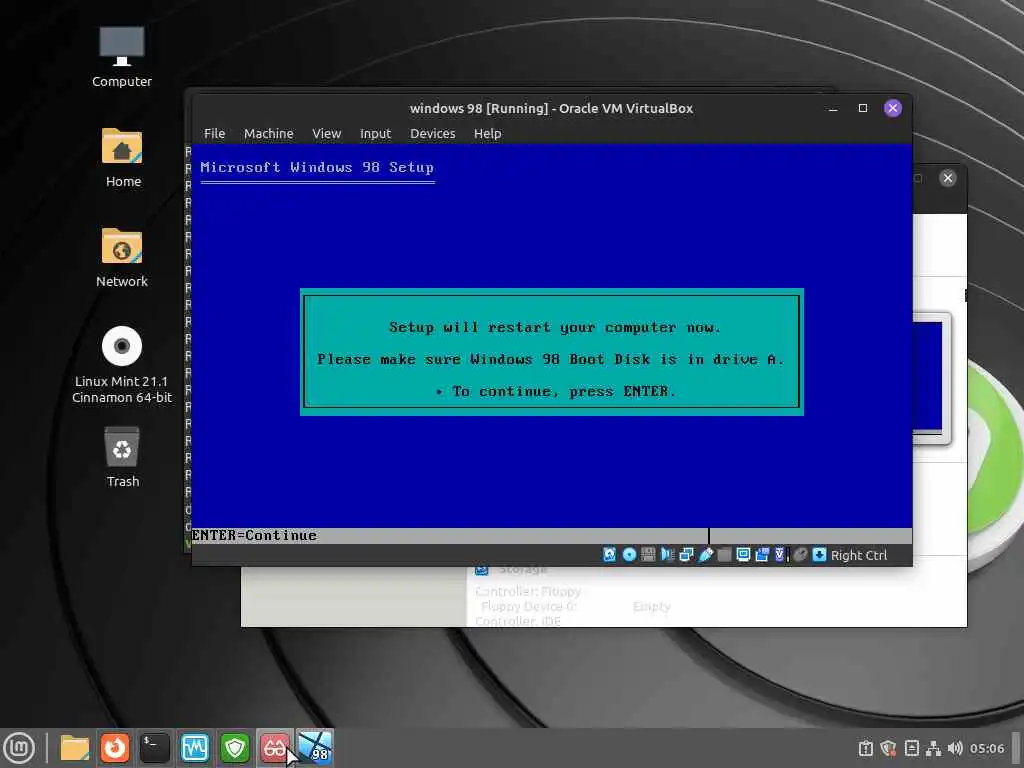Click the hard disk activity status icon
Screen dimensions: 1024x768
(x=609, y=555)
